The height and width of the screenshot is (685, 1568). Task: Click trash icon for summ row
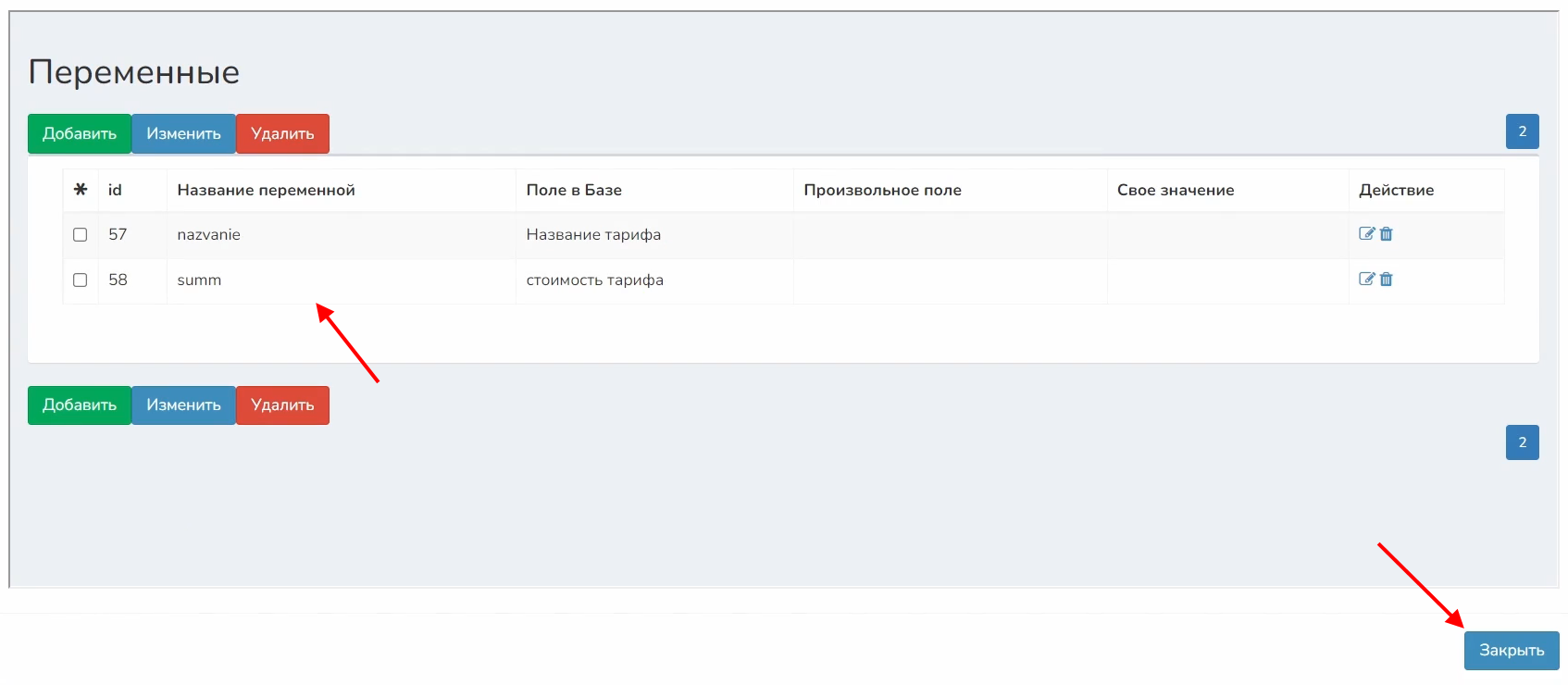[x=1387, y=280]
